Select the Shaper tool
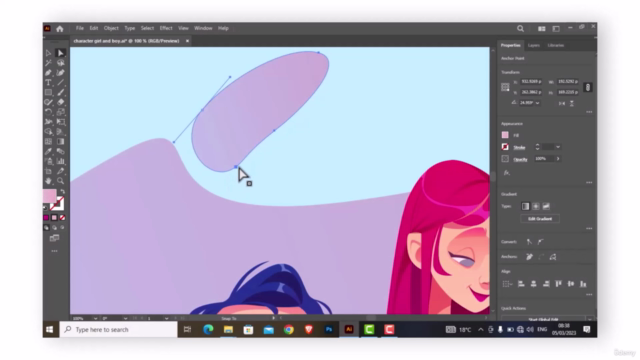The image size is (640, 360). pos(49,102)
